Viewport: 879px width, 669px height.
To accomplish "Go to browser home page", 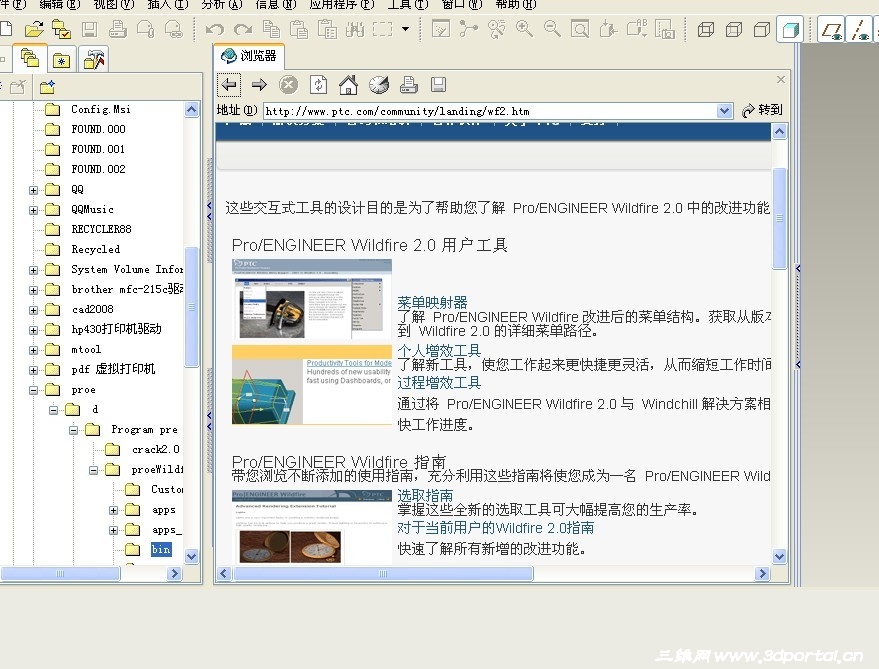I will tap(348, 85).
